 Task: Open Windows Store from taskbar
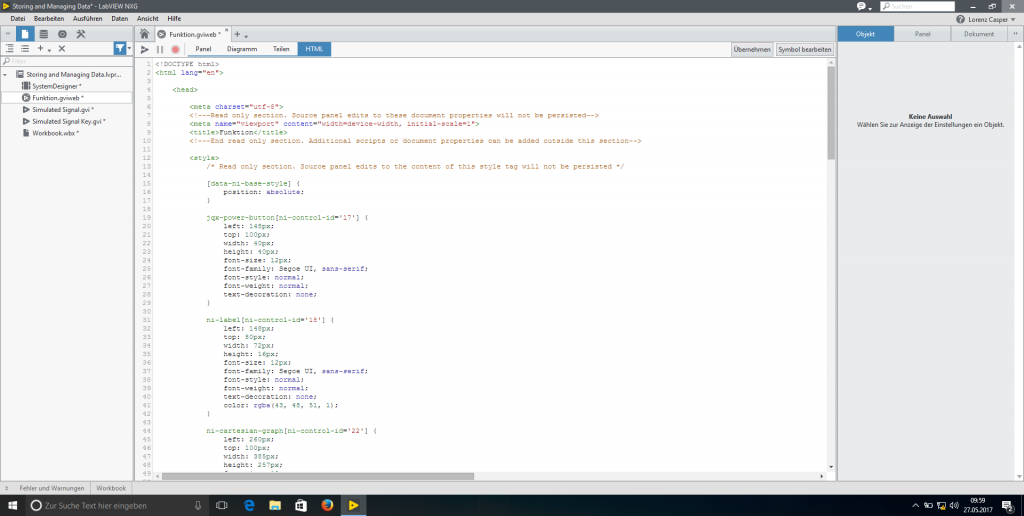click(x=301, y=505)
